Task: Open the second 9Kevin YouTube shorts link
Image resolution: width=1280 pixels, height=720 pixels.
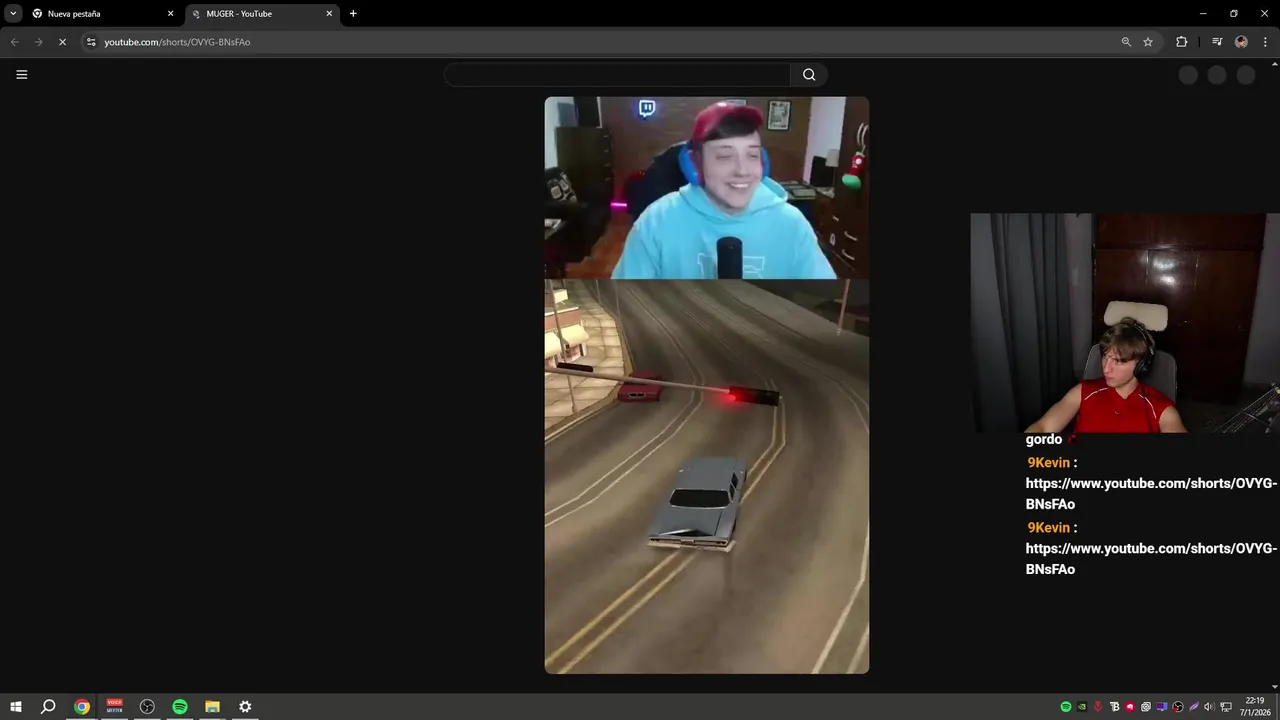Action: (x=1150, y=559)
